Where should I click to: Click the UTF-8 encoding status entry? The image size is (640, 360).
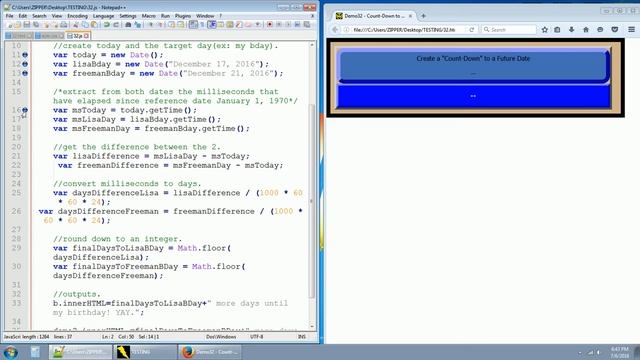coord(256,337)
